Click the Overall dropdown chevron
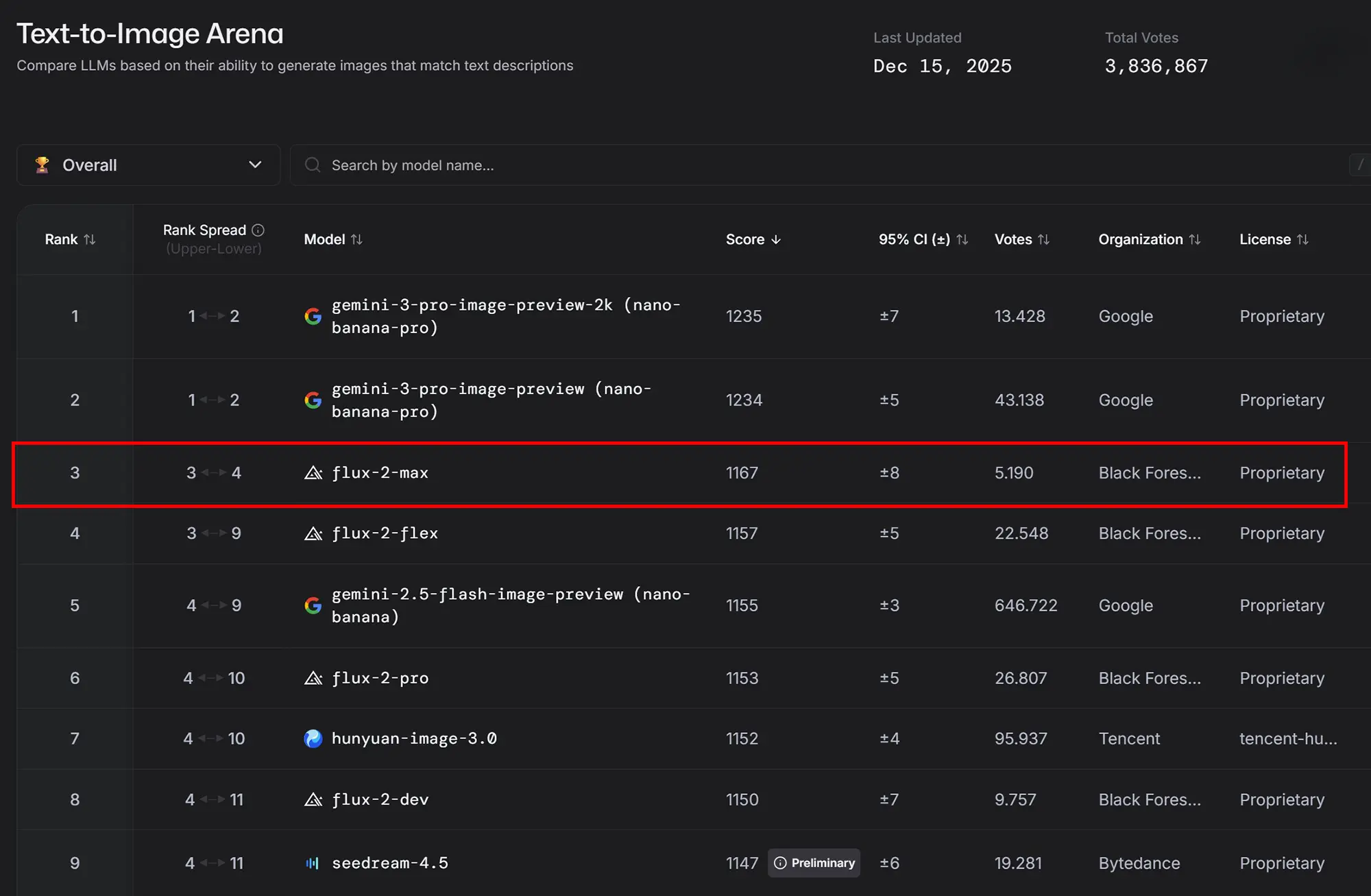 [x=255, y=165]
